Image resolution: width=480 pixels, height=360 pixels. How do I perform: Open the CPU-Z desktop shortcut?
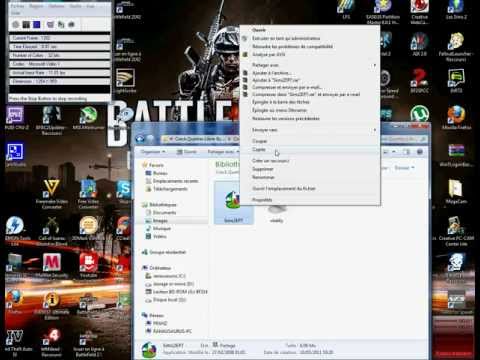15,118
